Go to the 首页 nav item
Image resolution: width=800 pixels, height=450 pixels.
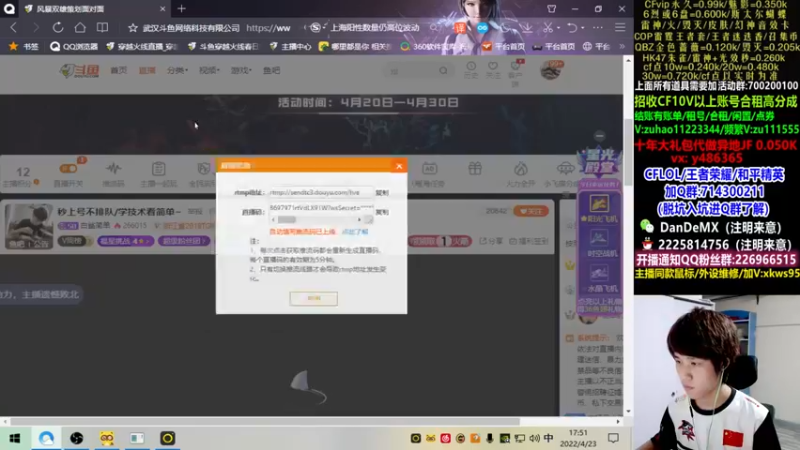pos(118,70)
